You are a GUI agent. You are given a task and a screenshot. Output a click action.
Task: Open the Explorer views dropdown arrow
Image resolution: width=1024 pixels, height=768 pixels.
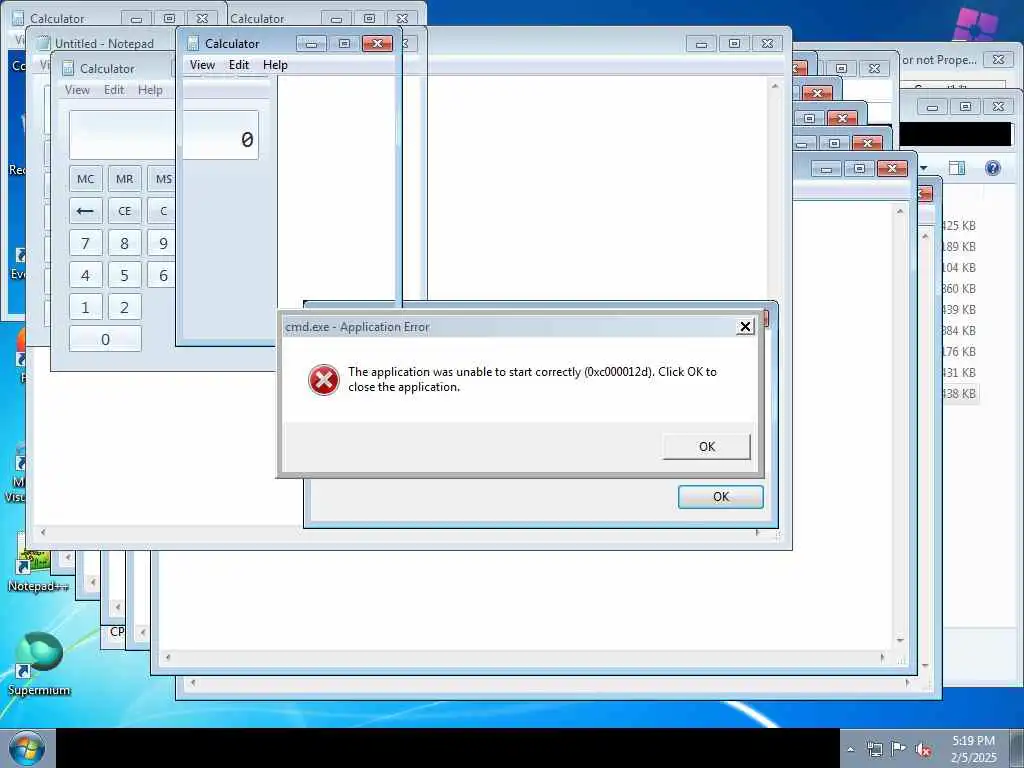(924, 168)
